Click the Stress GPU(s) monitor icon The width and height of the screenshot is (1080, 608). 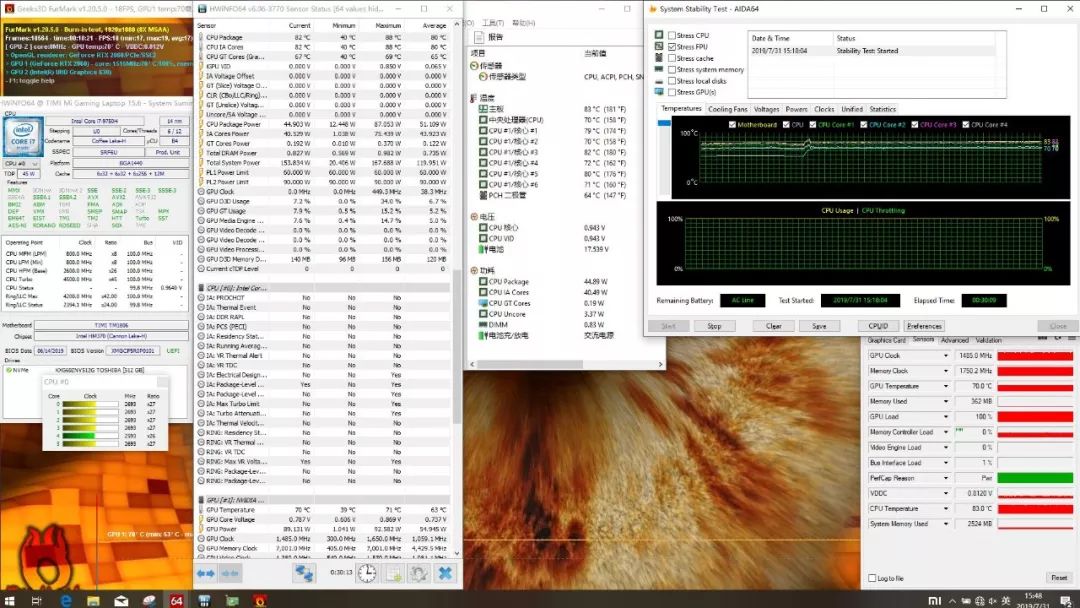(x=659, y=92)
